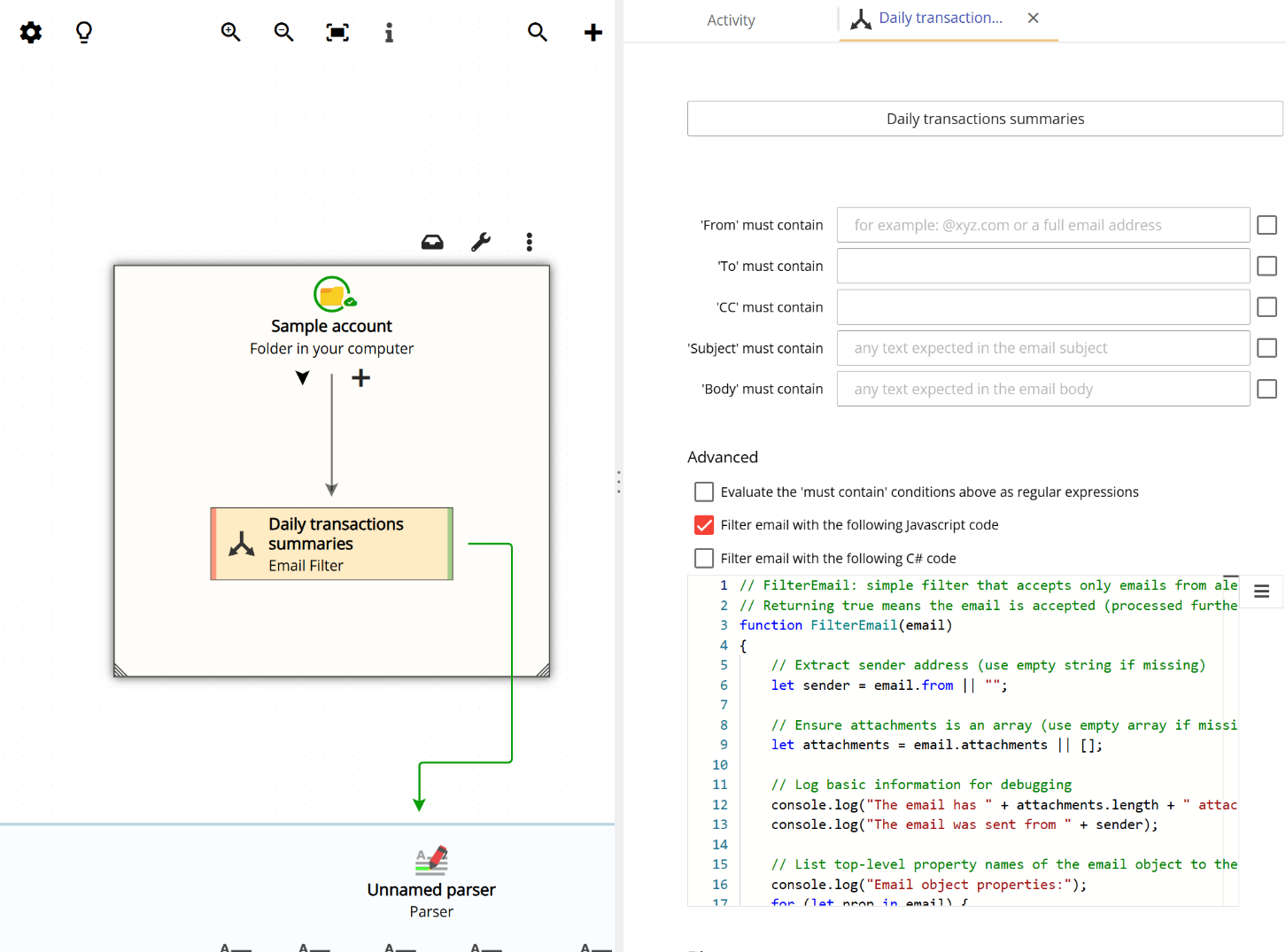
Task: Fit the flow diagram to screen
Action: click(337, 32)
